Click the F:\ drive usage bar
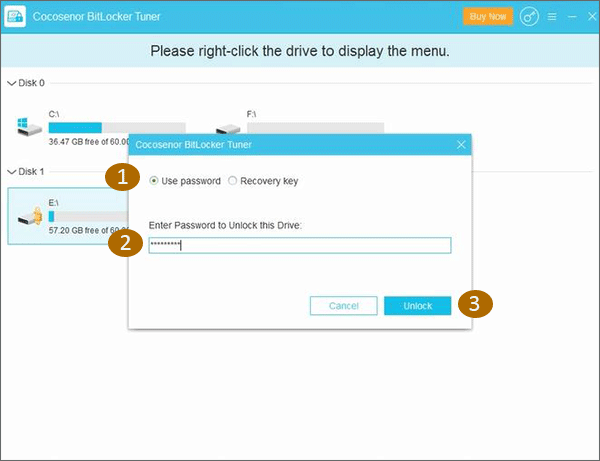The height and width of the screenshot is (461, 600). (x=315, y=128)
